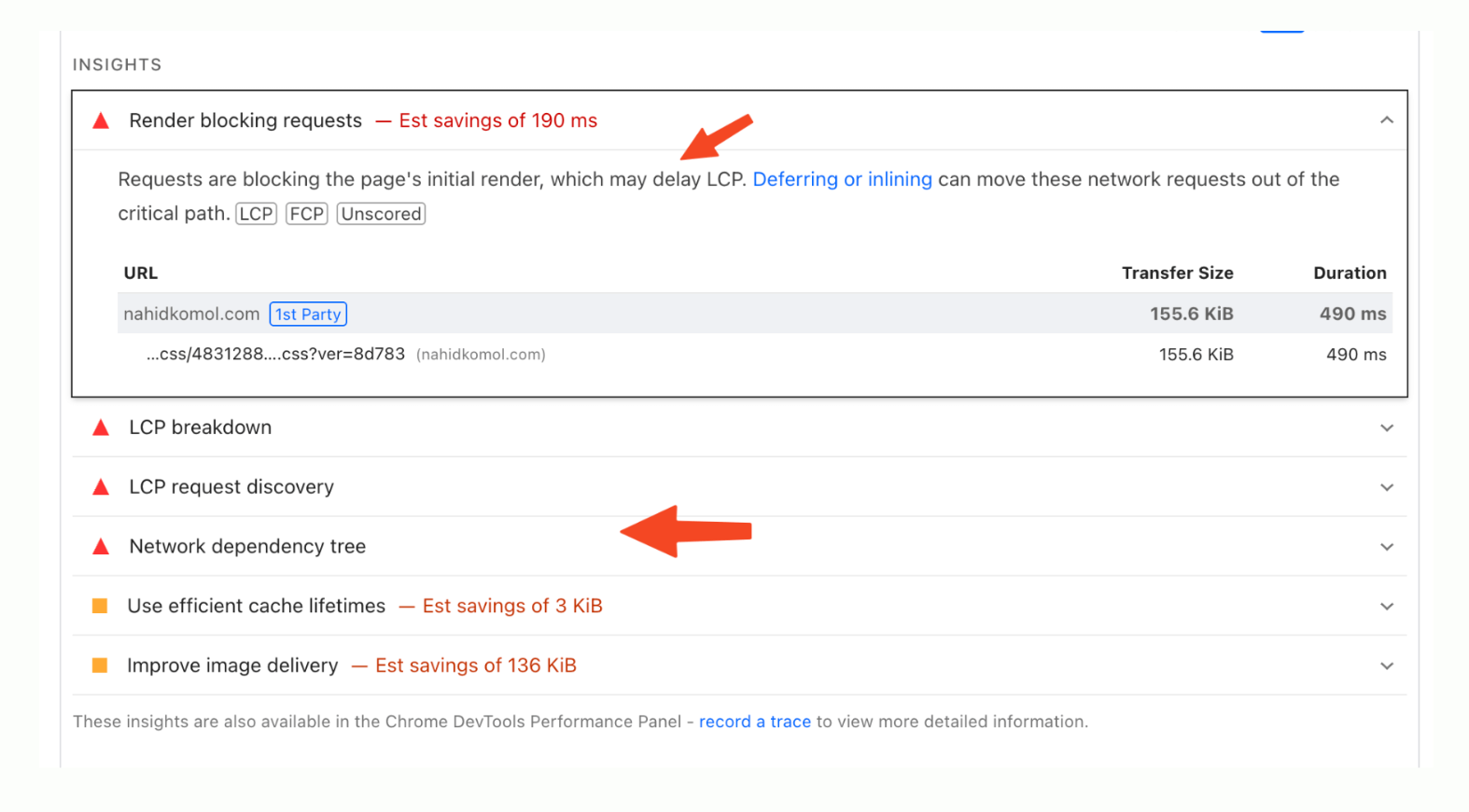Image resolution: width=1469 pixels, height=812 pixels.
Task: Click the css/4831288 stylesheet URL entry
Action: [x=275, y=355]
